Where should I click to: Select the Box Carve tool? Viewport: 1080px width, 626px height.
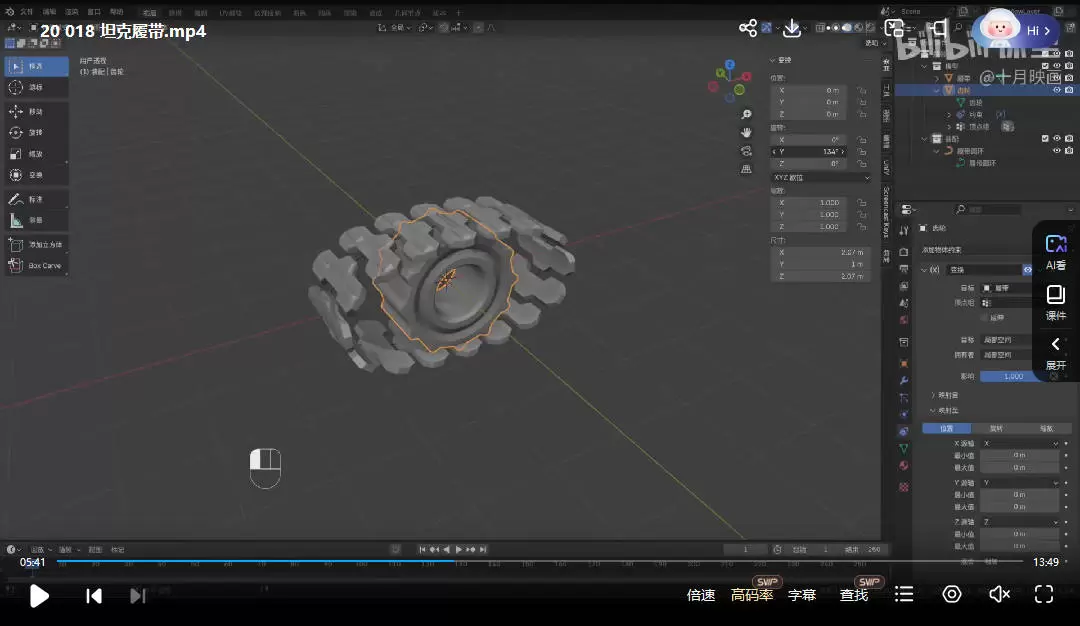37,265
